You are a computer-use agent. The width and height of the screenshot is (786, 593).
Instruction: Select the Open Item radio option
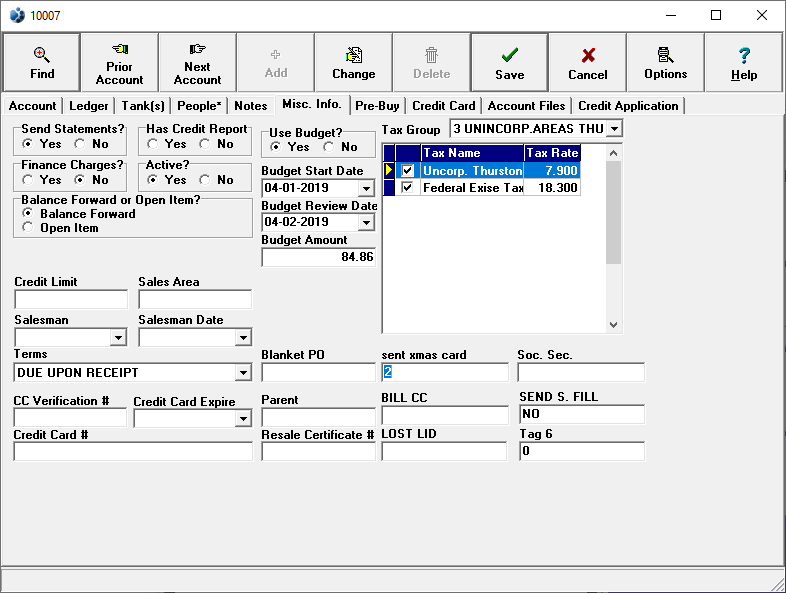pos(28,228)
